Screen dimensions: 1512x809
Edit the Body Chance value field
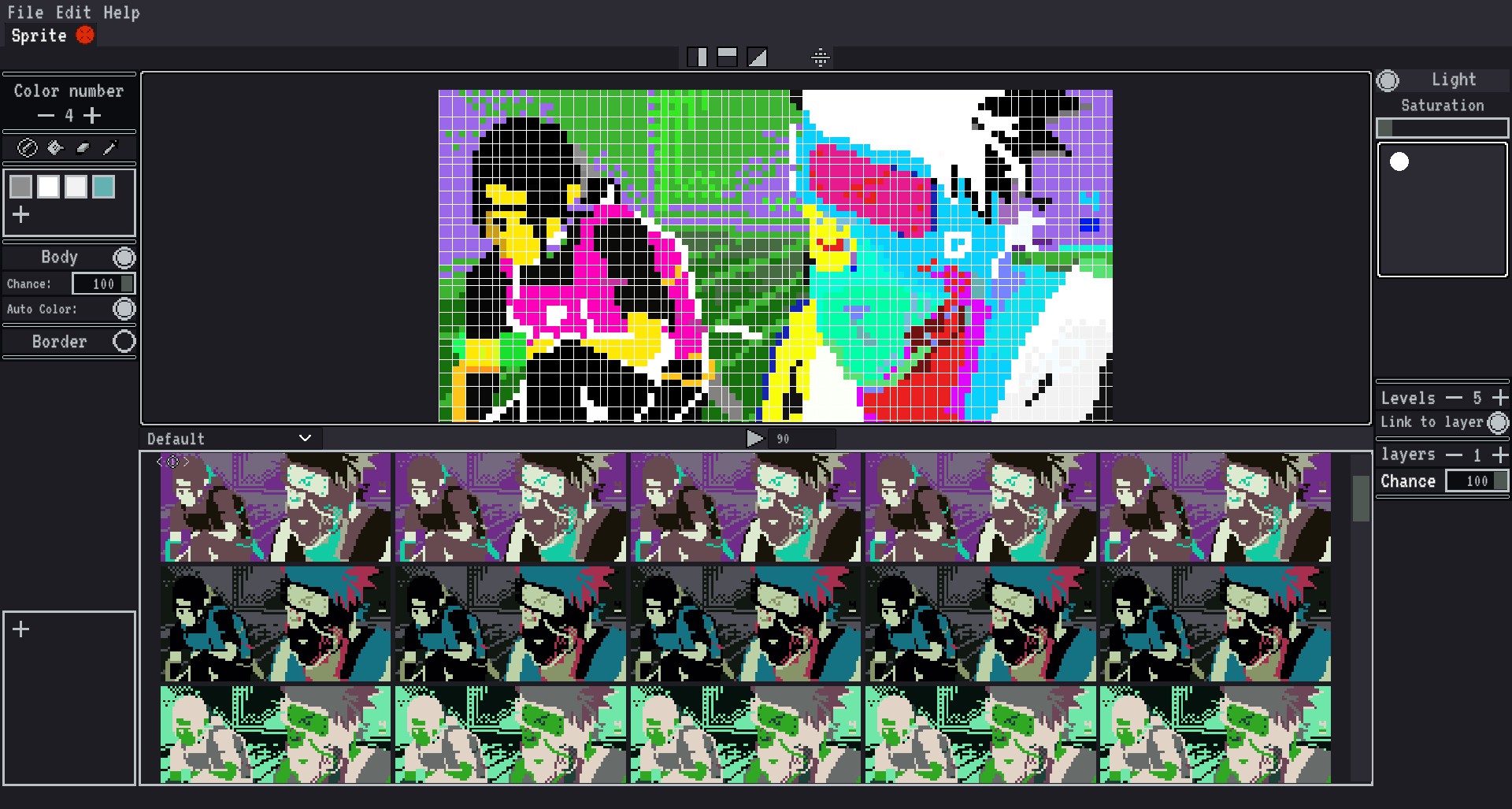click(103, 284)
